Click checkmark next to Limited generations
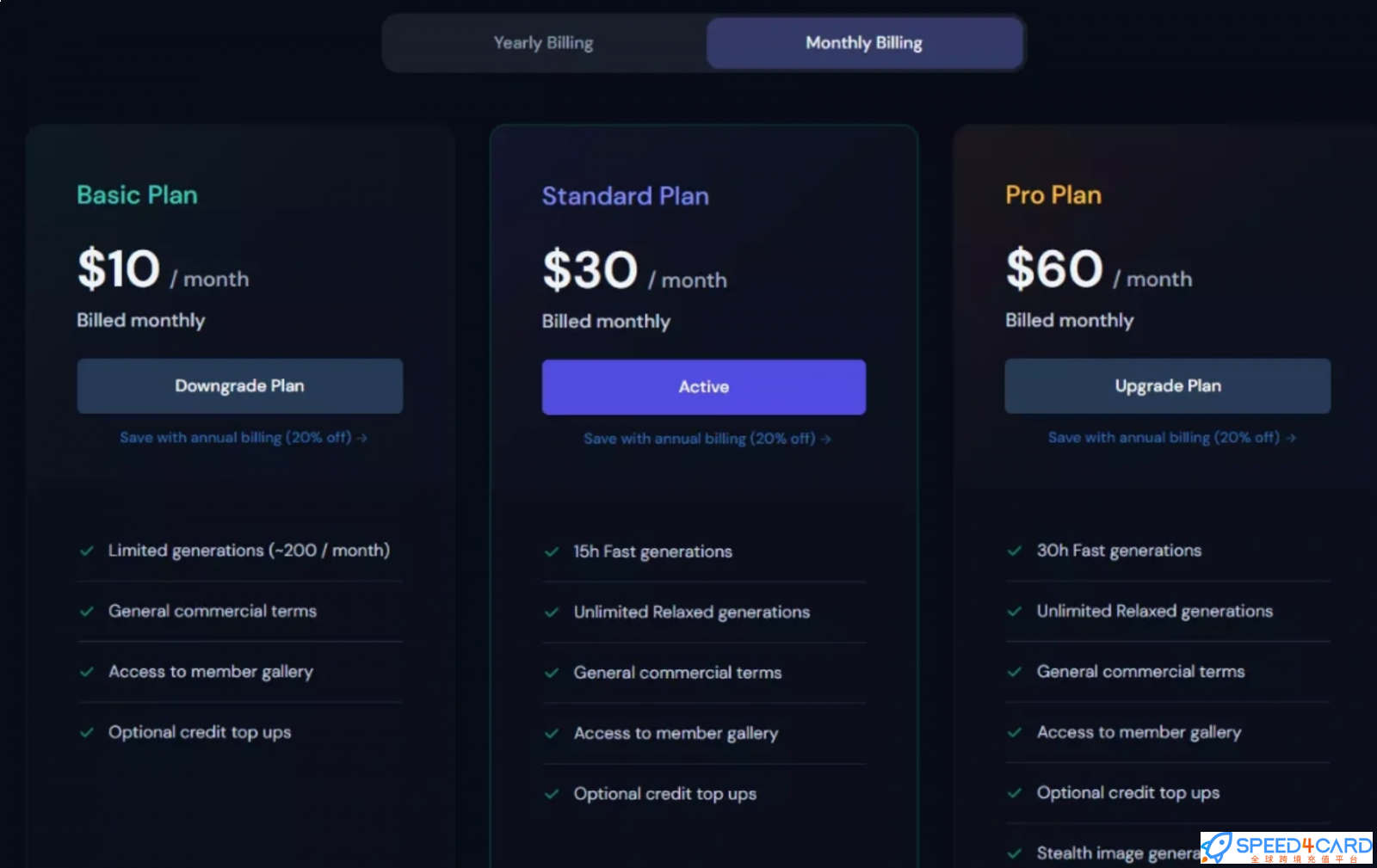Screen dimensions: 1377x868 pyautogui.click(x=87, y=551)
